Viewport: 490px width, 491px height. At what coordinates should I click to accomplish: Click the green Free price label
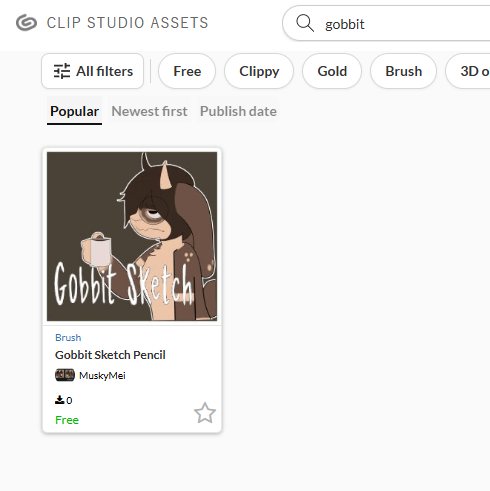point(67,420)
